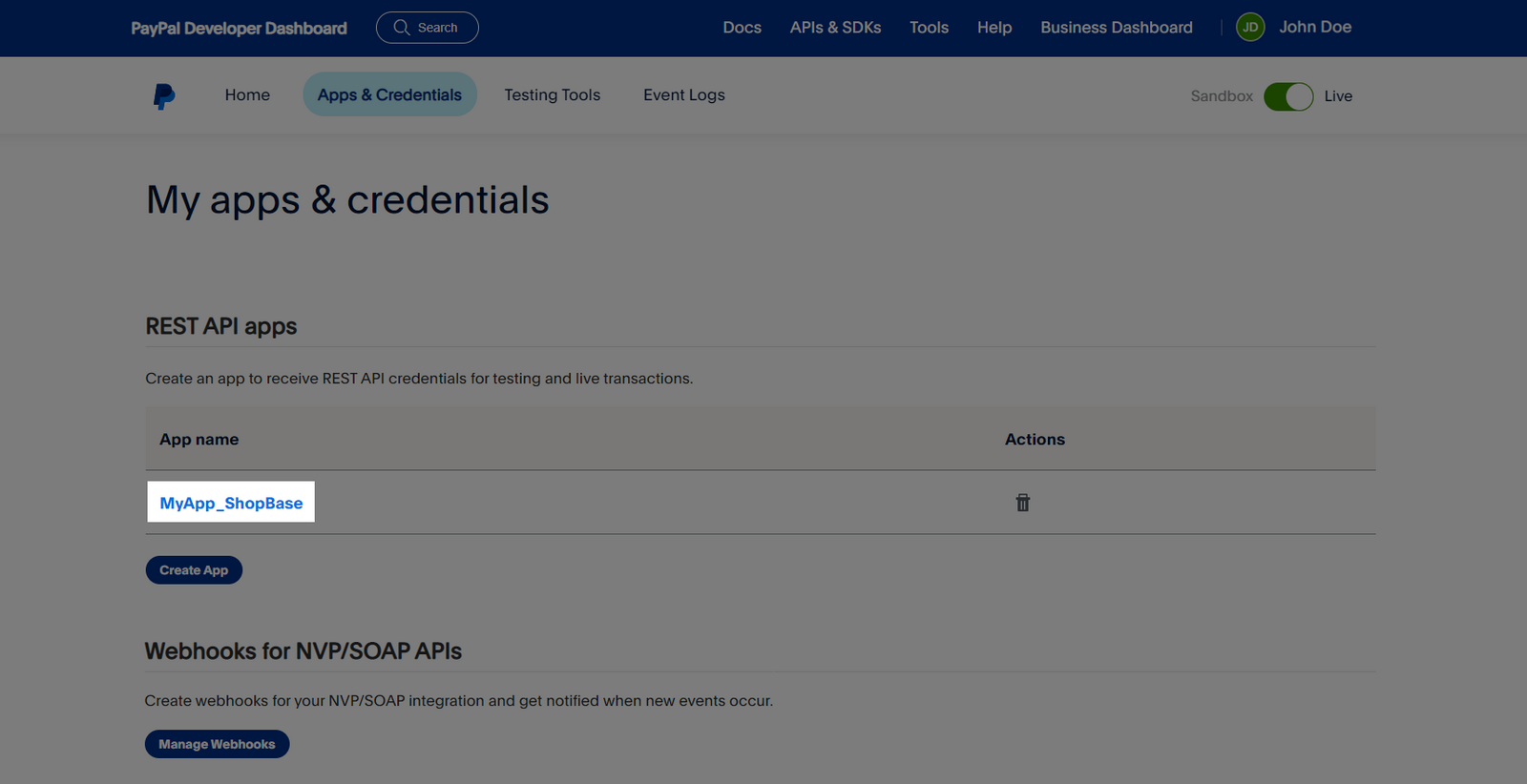The image size is (1527, 784).
Task: Click Help in the top navigation
Action: point(994,28)
